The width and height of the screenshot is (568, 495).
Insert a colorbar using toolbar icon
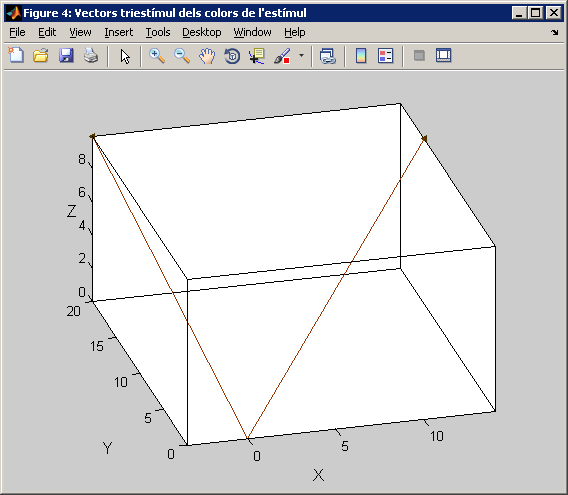point(361,56)
